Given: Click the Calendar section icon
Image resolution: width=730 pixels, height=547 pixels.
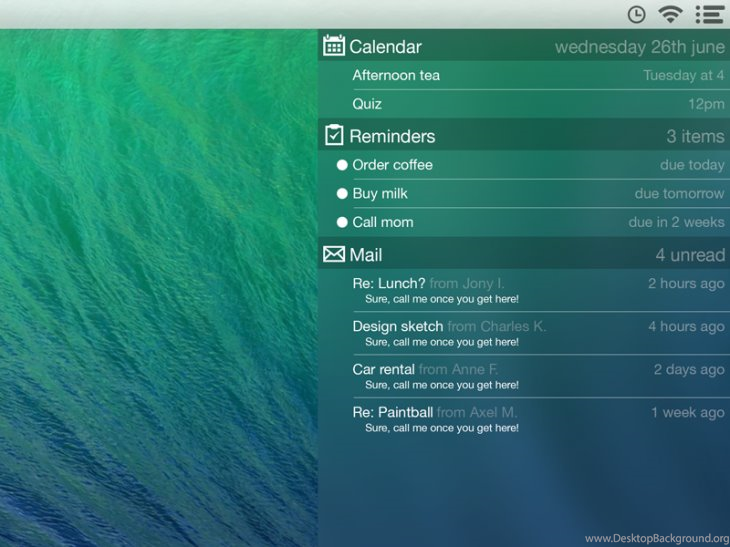Looking at the screenshot, I should 334,46.
